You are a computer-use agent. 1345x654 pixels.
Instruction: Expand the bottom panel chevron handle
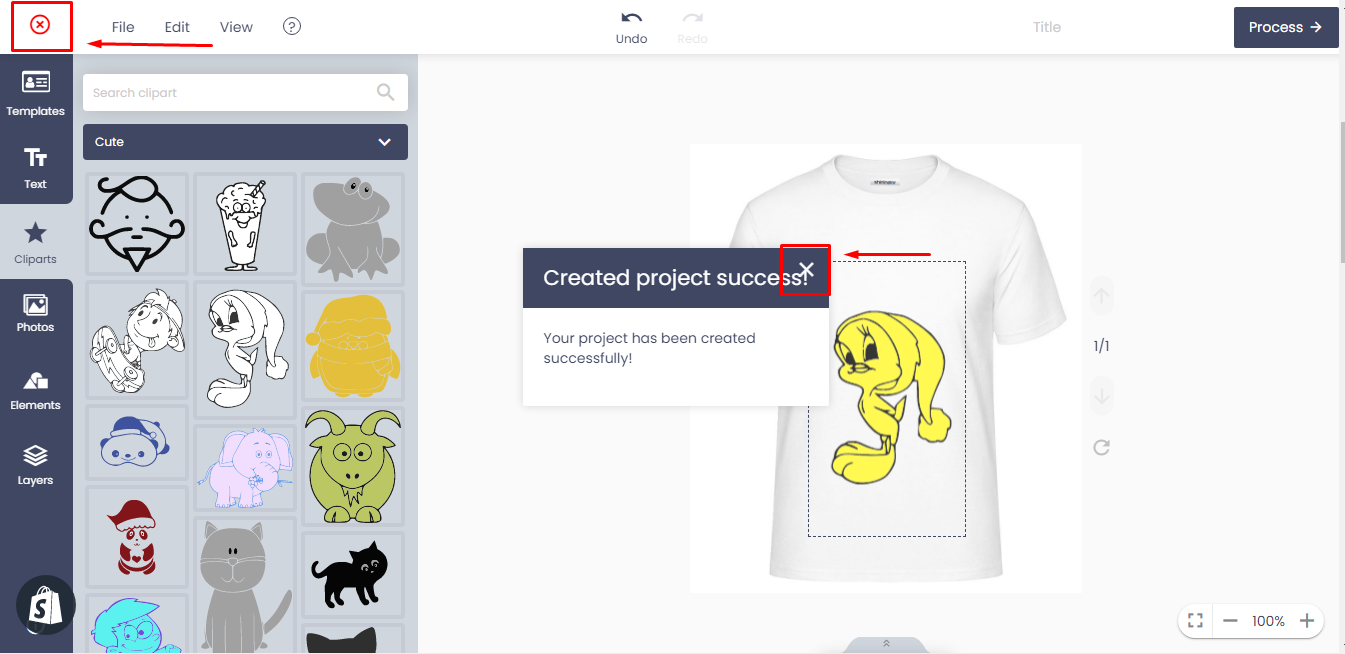[886, 644]
